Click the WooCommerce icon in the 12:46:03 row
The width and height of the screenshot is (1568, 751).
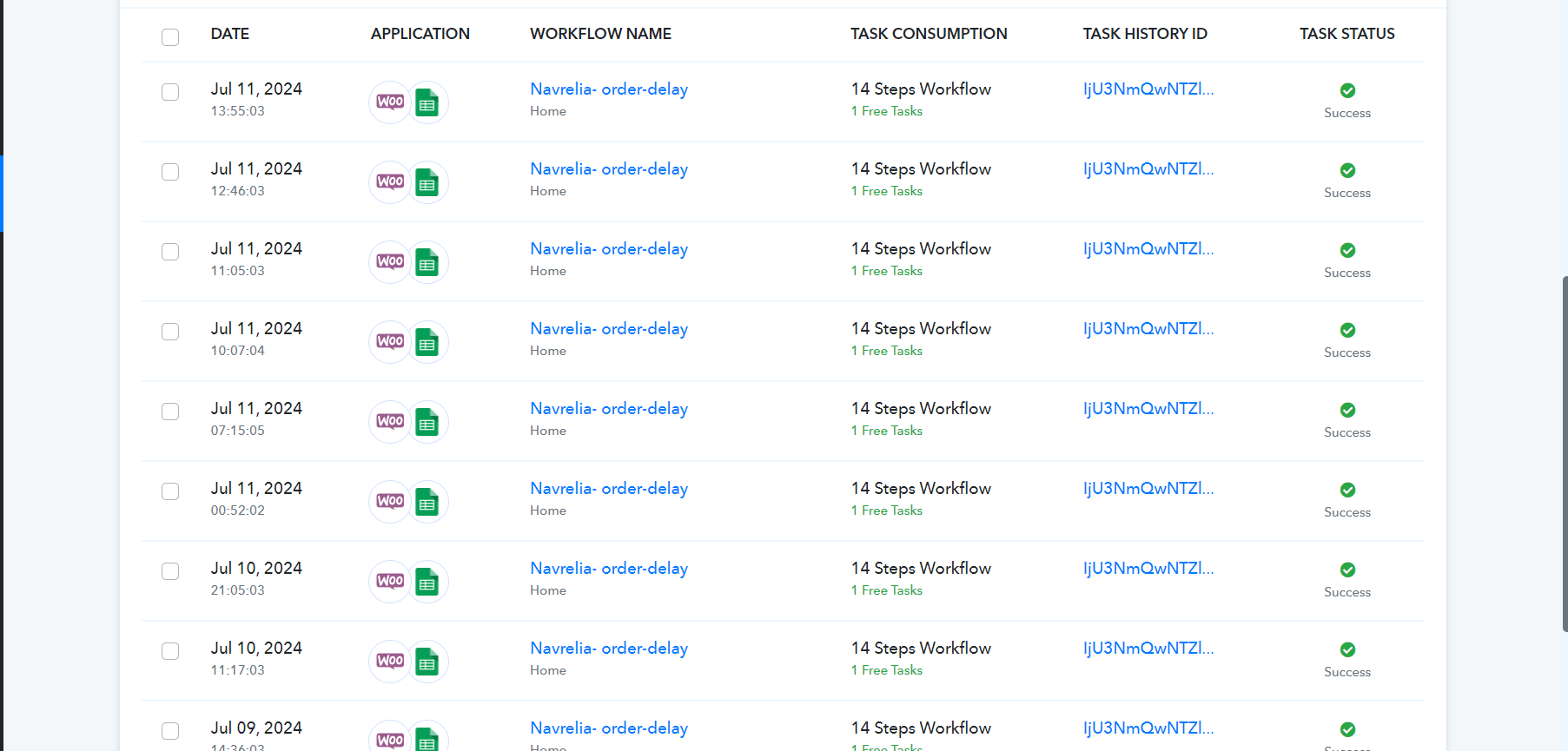coord(390,182)
